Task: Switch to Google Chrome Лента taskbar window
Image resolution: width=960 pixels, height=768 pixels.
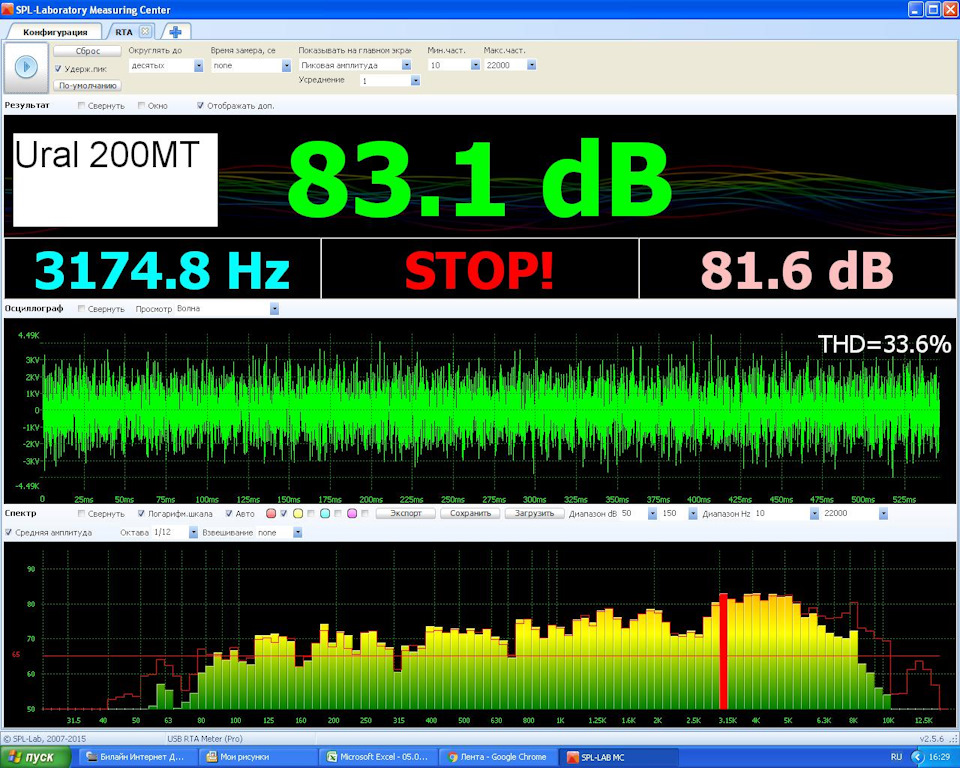Action: coord(498,757)
